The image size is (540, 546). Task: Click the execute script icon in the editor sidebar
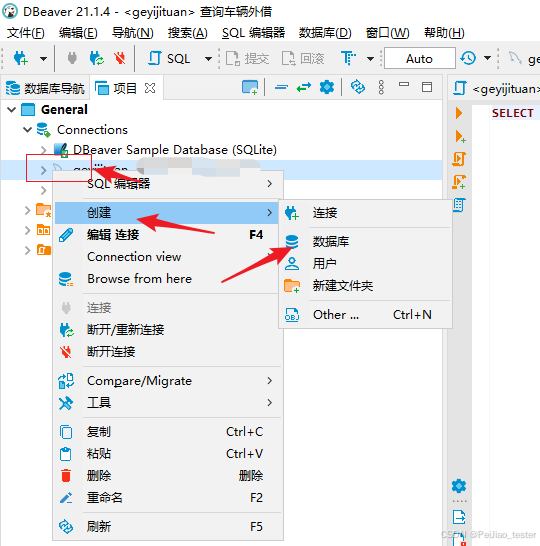click(x=459, y=159)
